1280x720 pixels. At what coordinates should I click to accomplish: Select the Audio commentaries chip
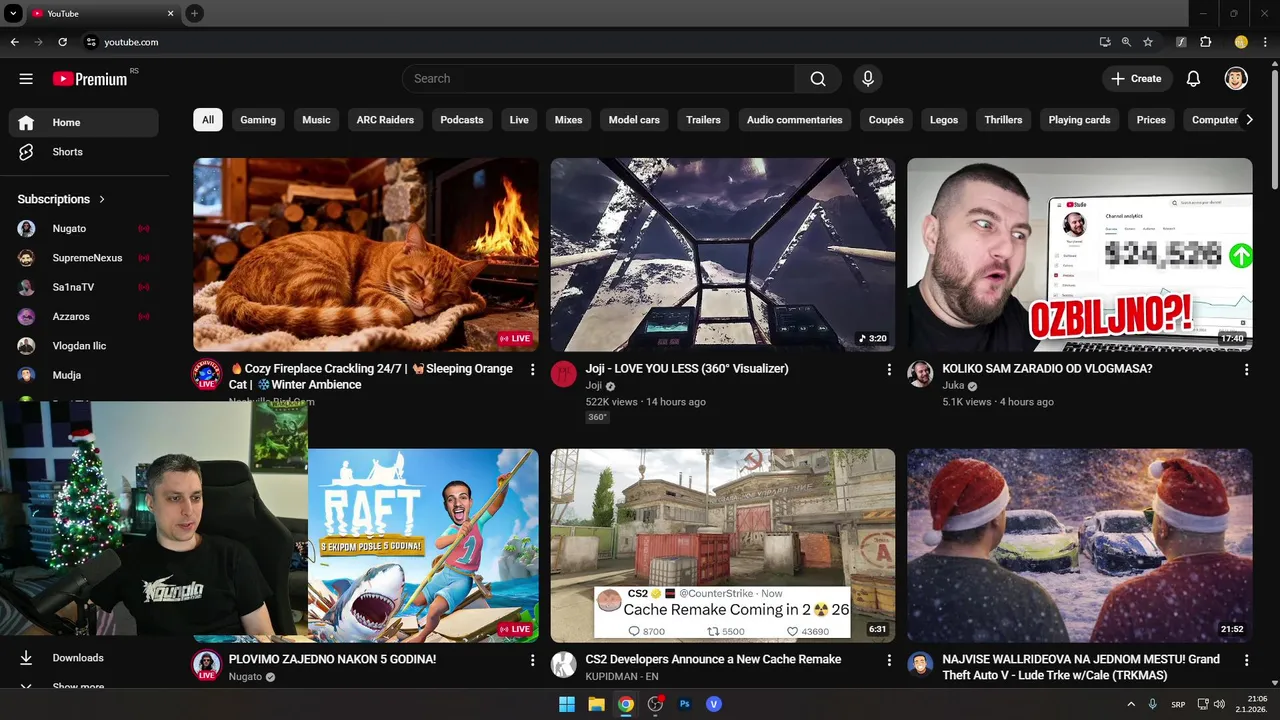[x=794, y=120]
